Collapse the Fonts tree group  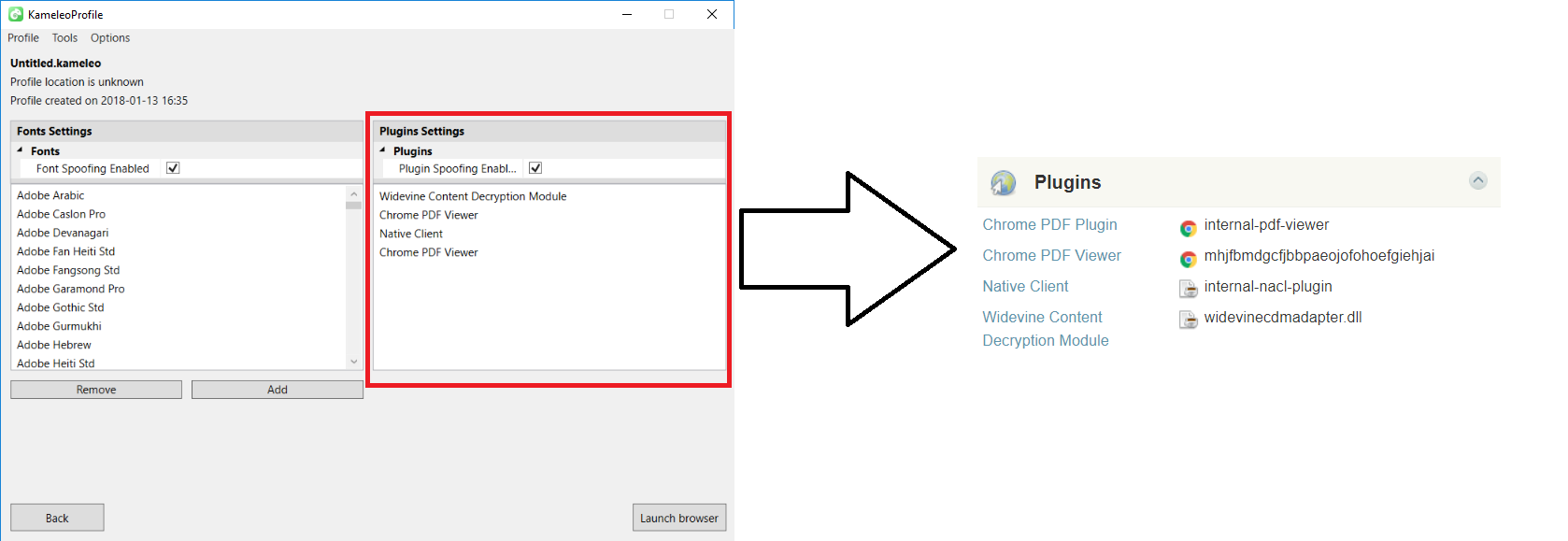click(21, 150)
